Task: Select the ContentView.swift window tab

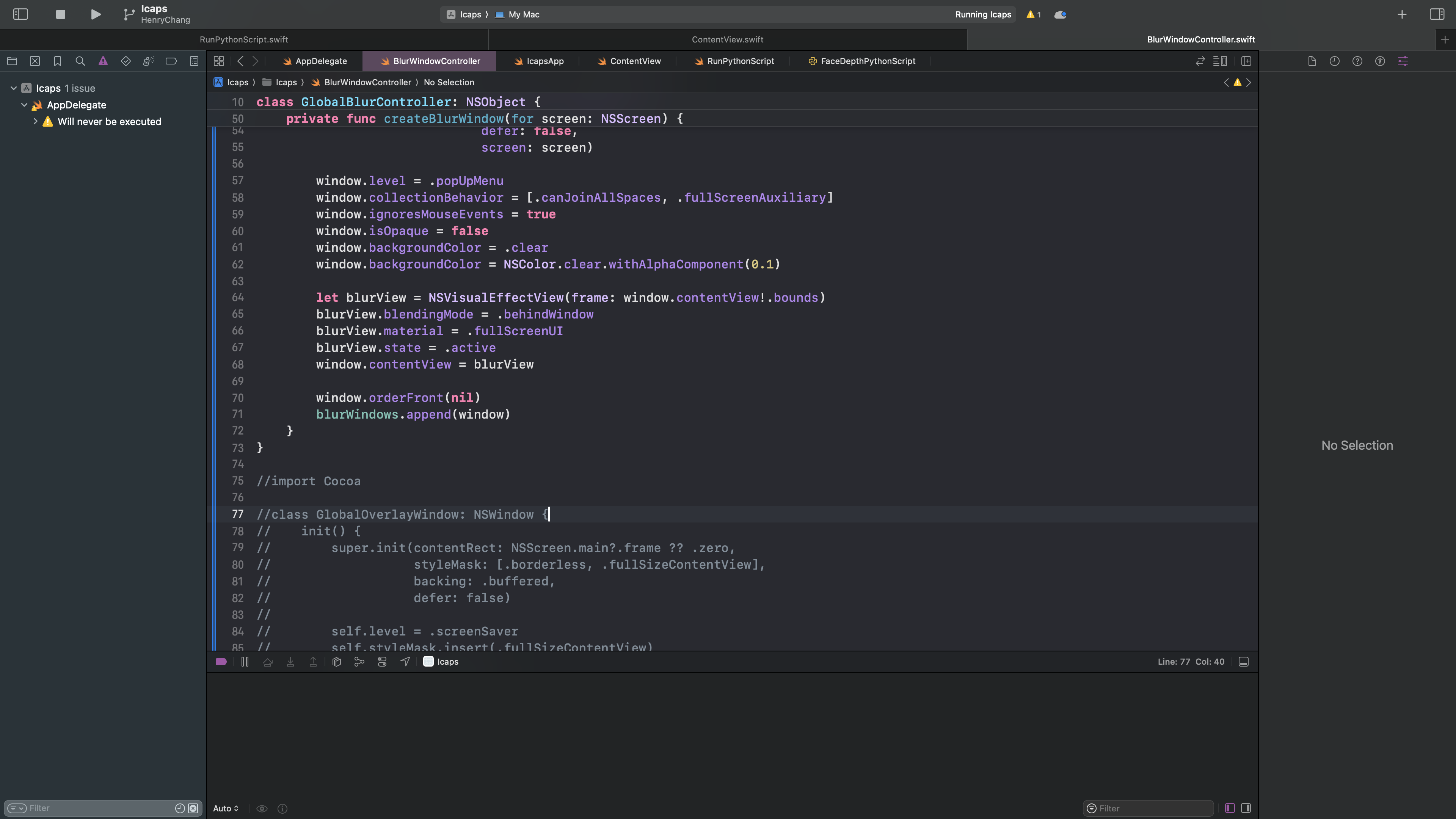Action: pos(728,39)
